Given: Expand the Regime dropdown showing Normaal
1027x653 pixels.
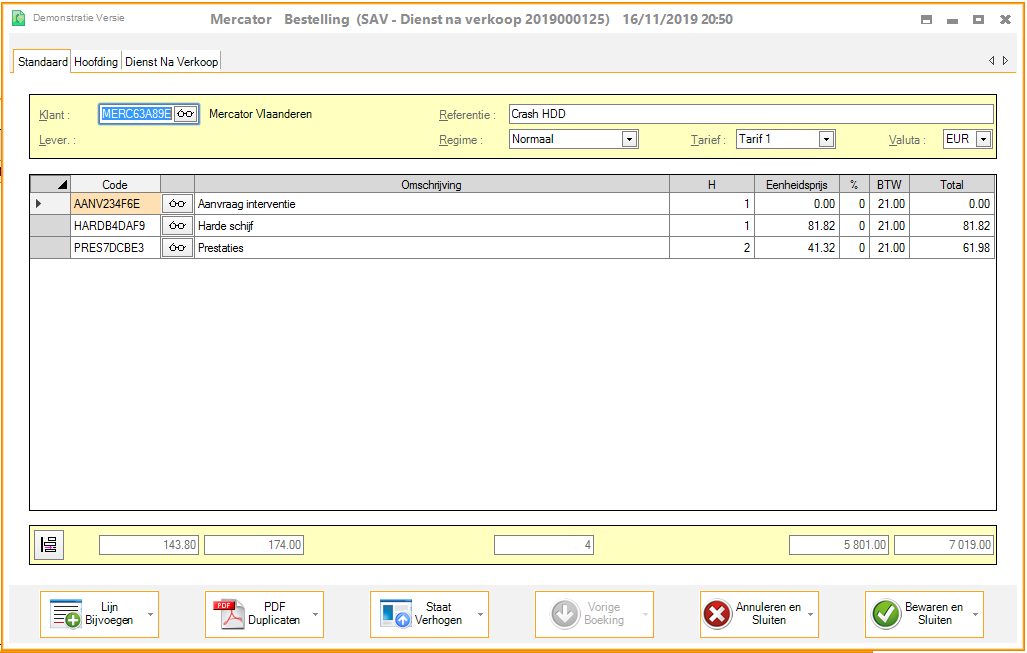Looking at the screenshot, I should (x=629, y=140).
